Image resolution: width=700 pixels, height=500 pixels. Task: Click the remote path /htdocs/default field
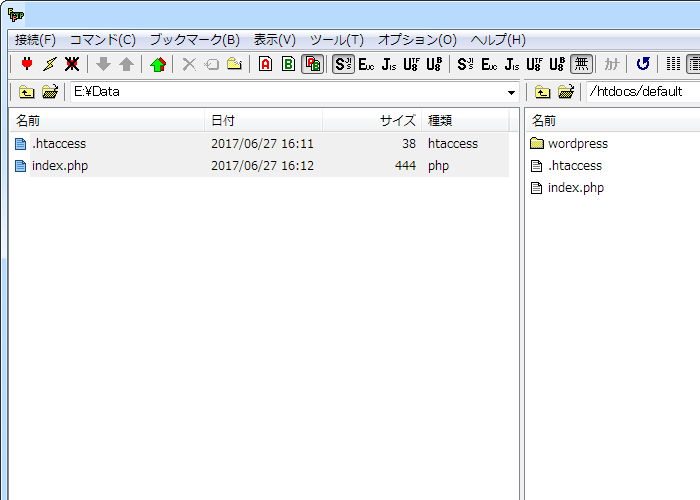tap(640, 92)
